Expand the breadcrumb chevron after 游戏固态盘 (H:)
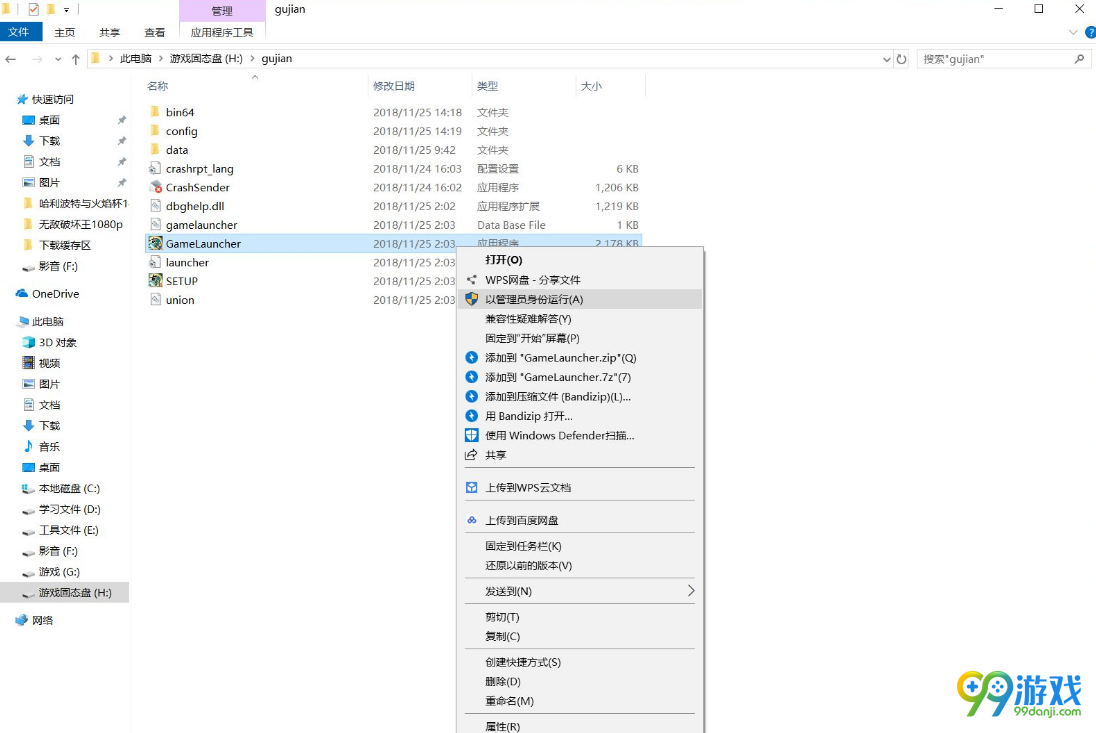The height and width of the screenshot is (733, 1096). 252,59
